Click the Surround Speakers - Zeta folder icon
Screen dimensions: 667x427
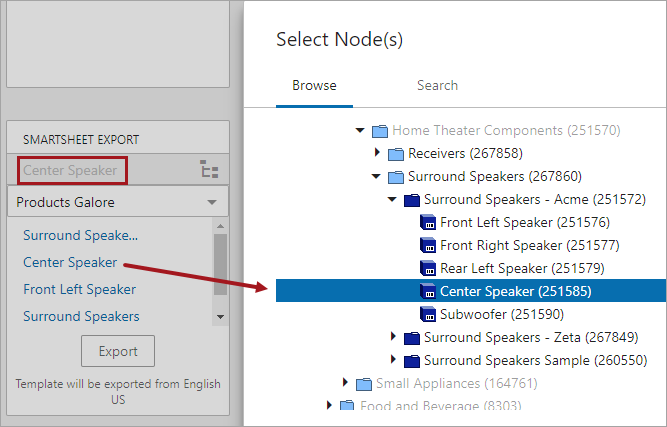[411, 338]
